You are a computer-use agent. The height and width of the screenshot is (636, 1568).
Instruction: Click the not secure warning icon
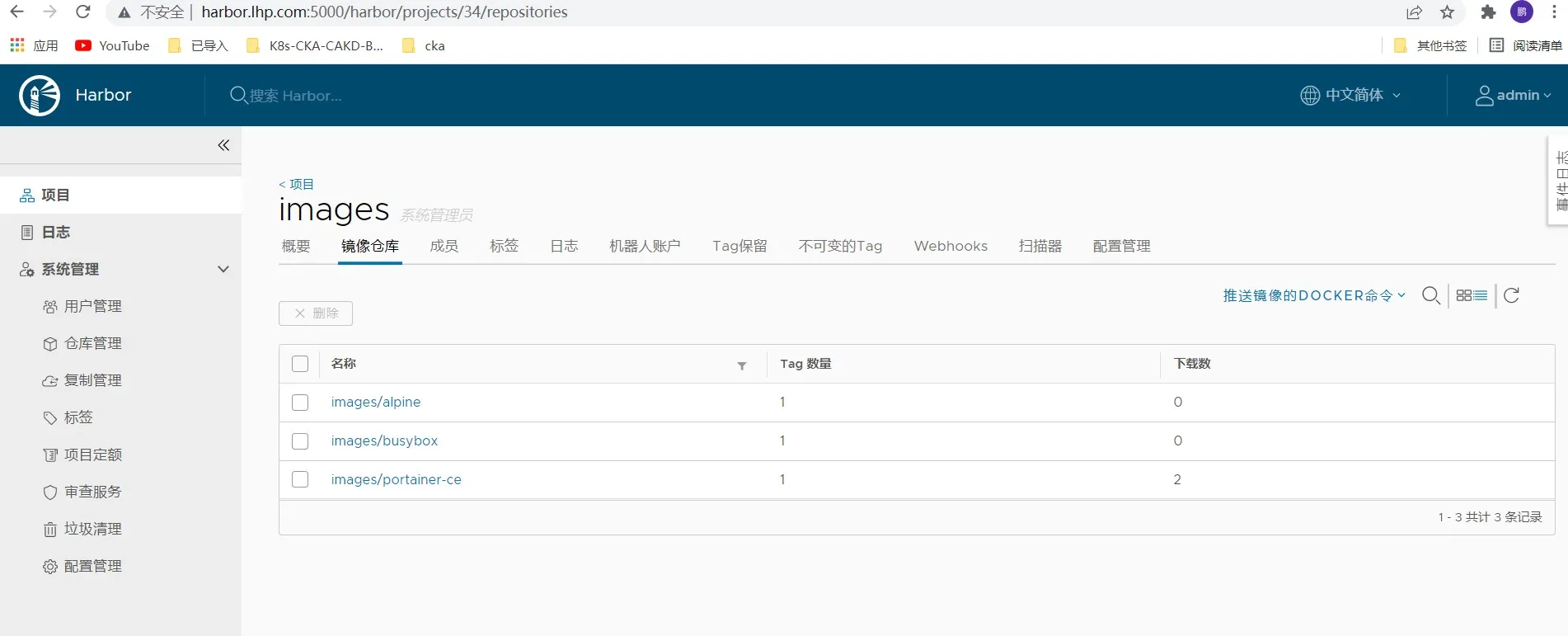tap(124, 12)
